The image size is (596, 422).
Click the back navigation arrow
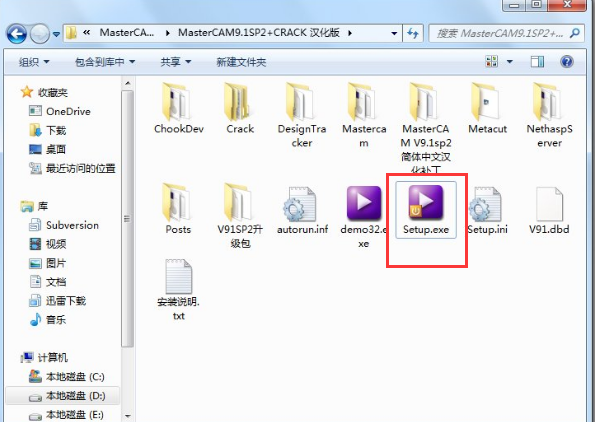point(16,34)
